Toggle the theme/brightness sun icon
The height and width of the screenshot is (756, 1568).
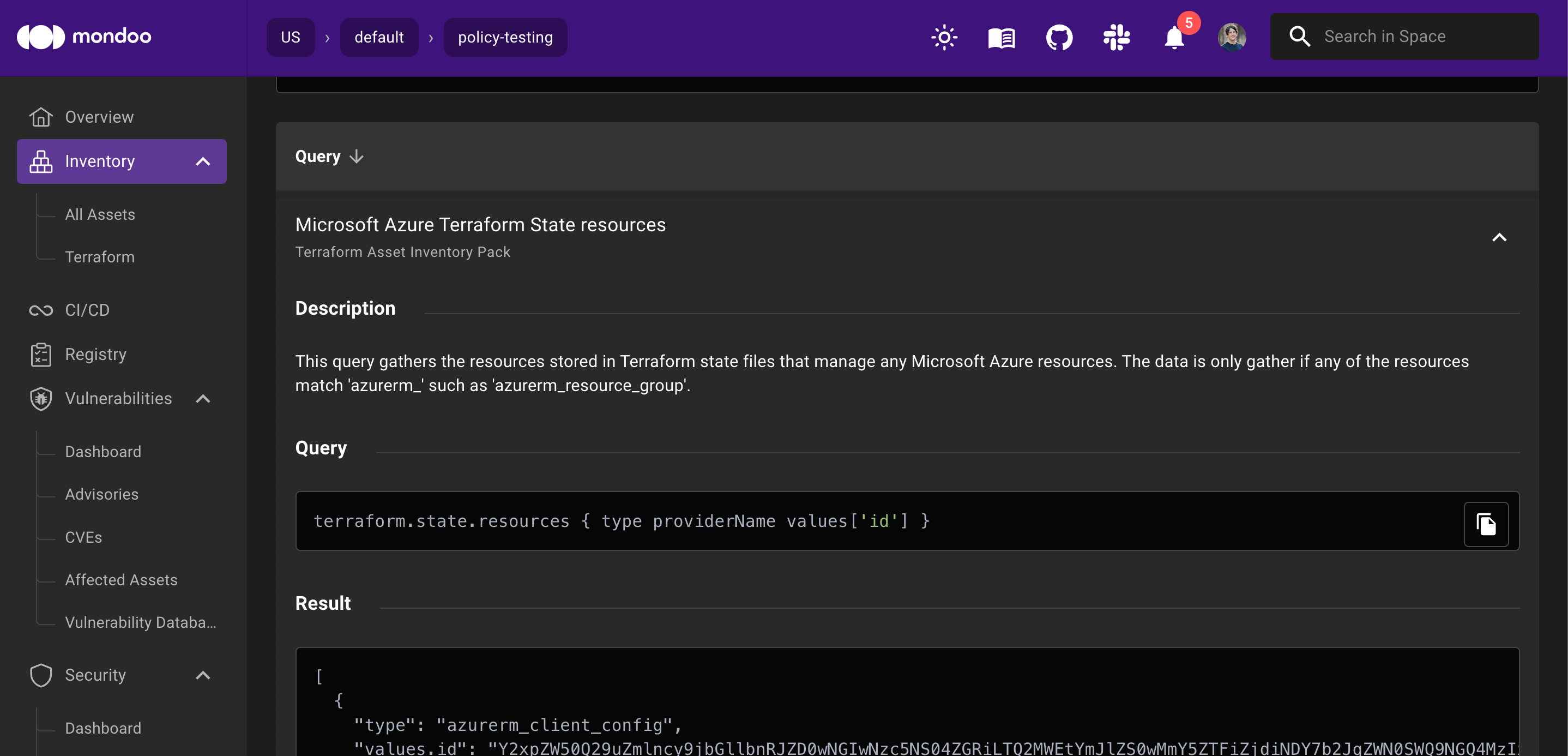(x=944, y=37)
